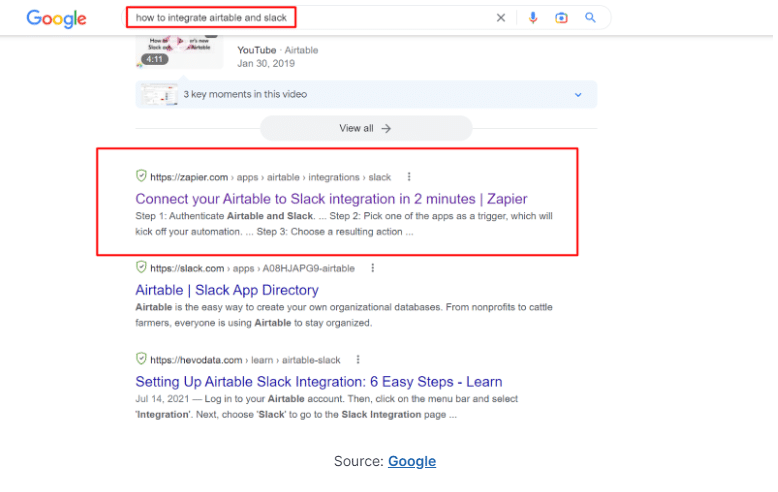Open the three-dot menu for the zapier.com result

[x=409, y=177]
